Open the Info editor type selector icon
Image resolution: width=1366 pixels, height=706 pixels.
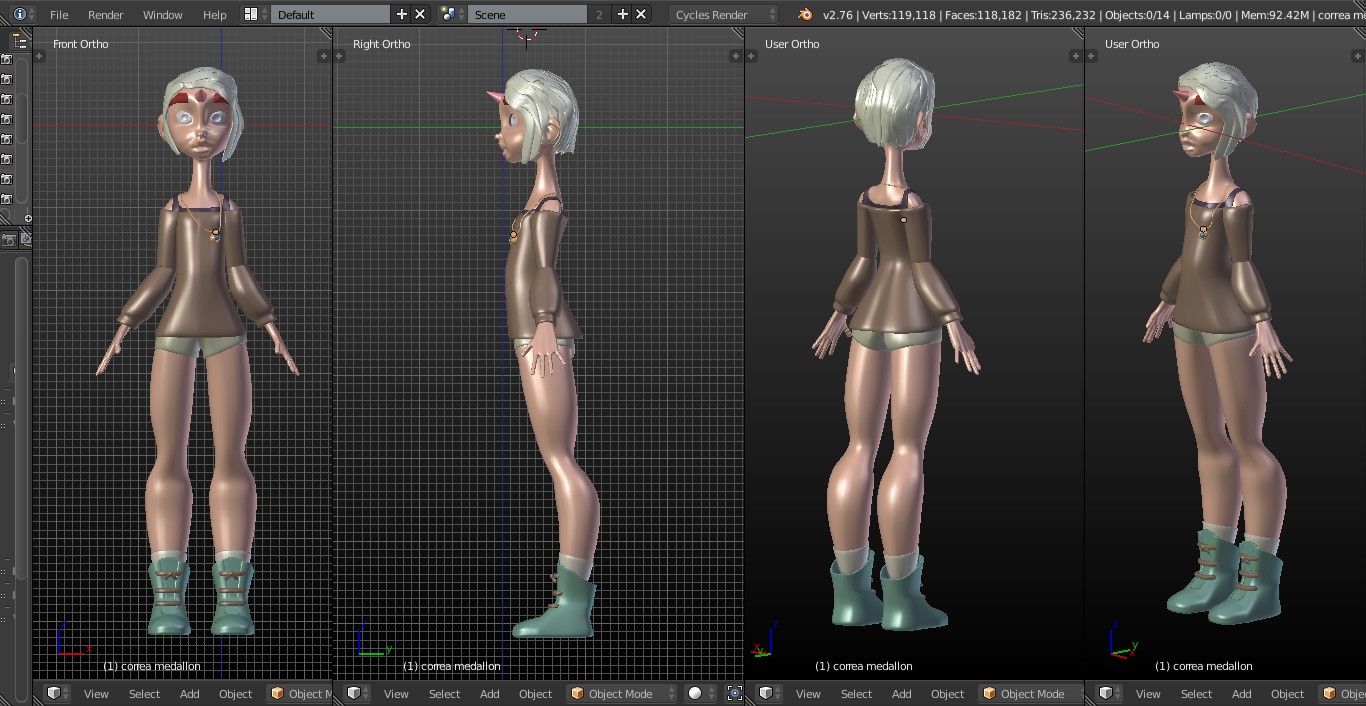pos(19,14)
